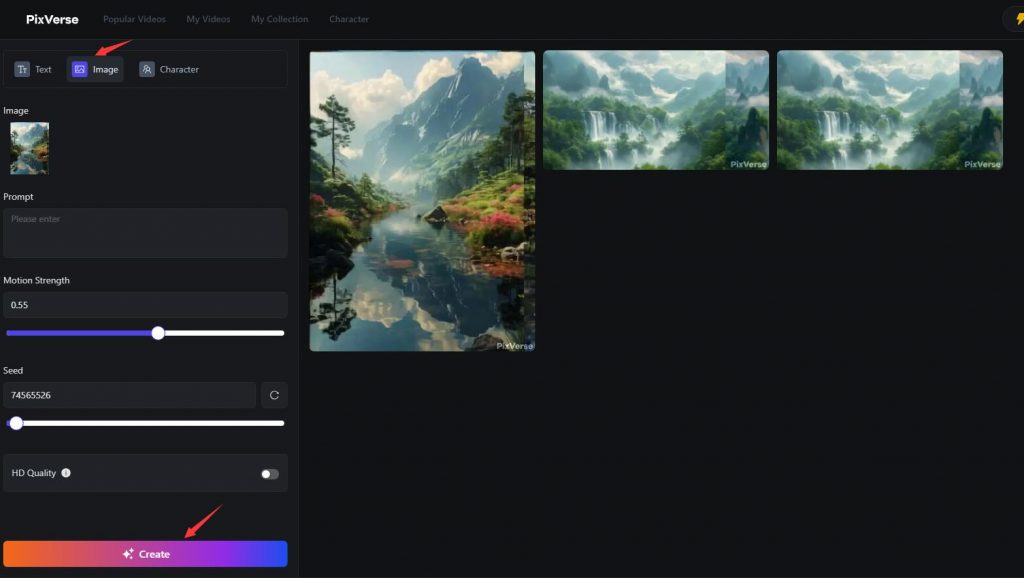
Task: Click the lightning bolt credits icon
Action: point(1016,19)
